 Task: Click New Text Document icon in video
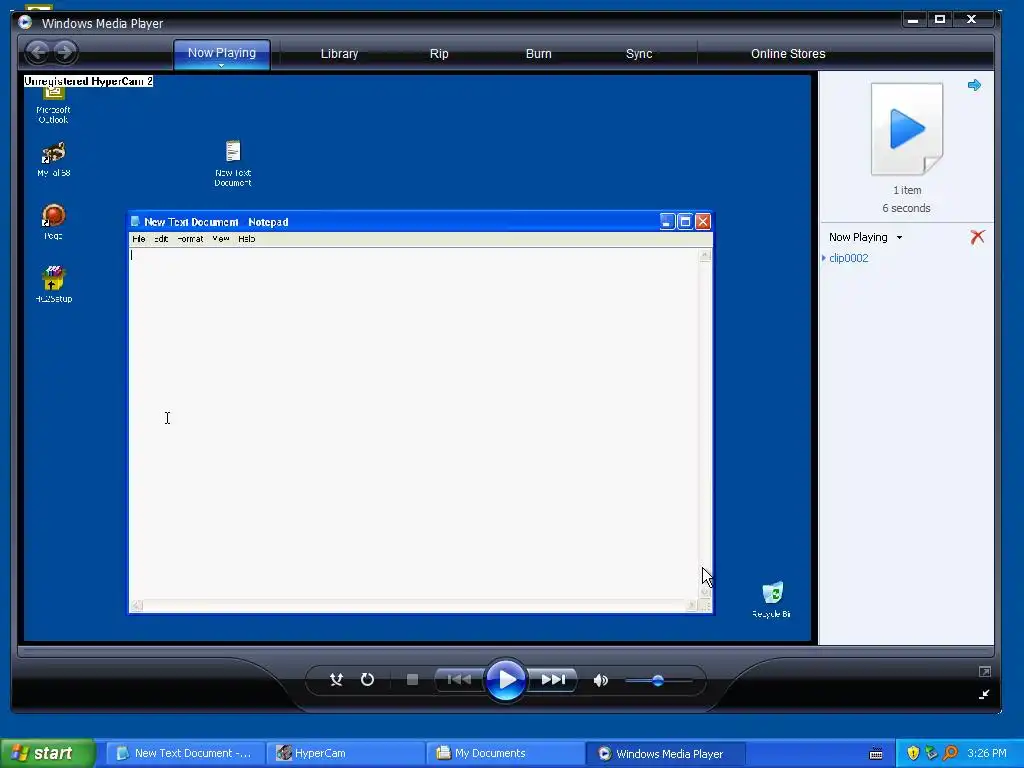click(x=233, y=163)
